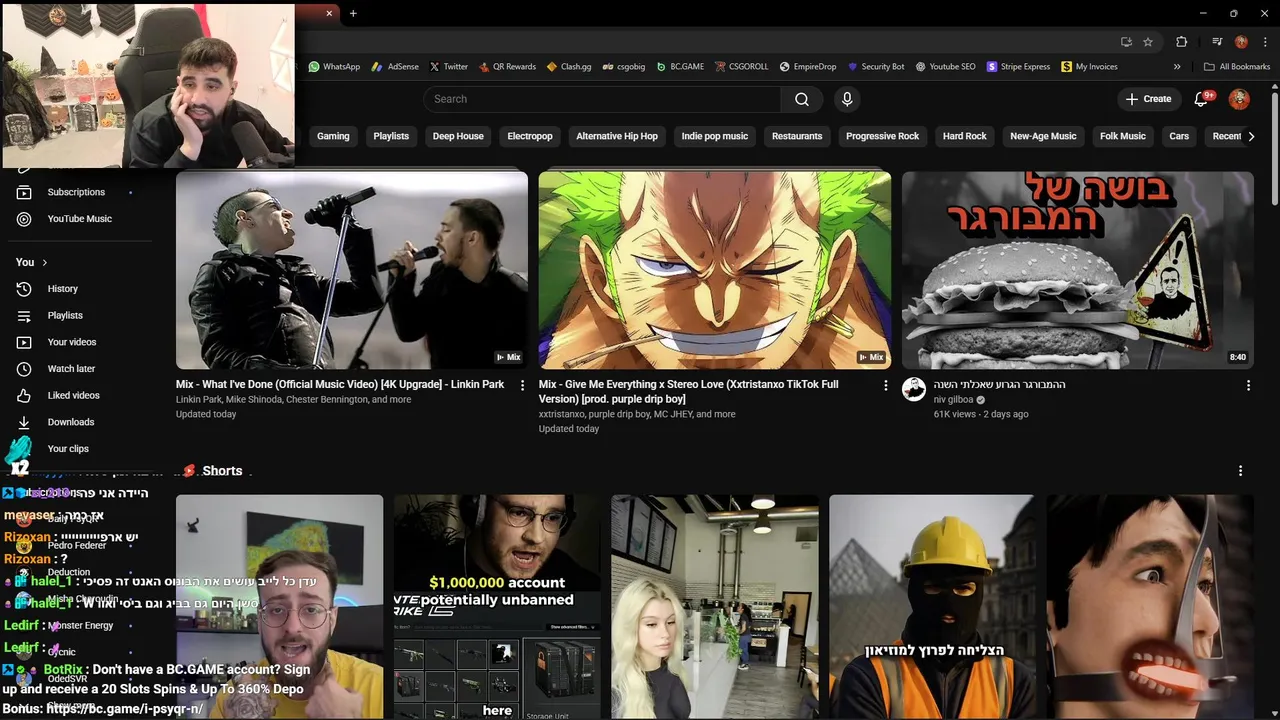
Task: Open the yellow hard hat Short
Action: tap(933, 607)
